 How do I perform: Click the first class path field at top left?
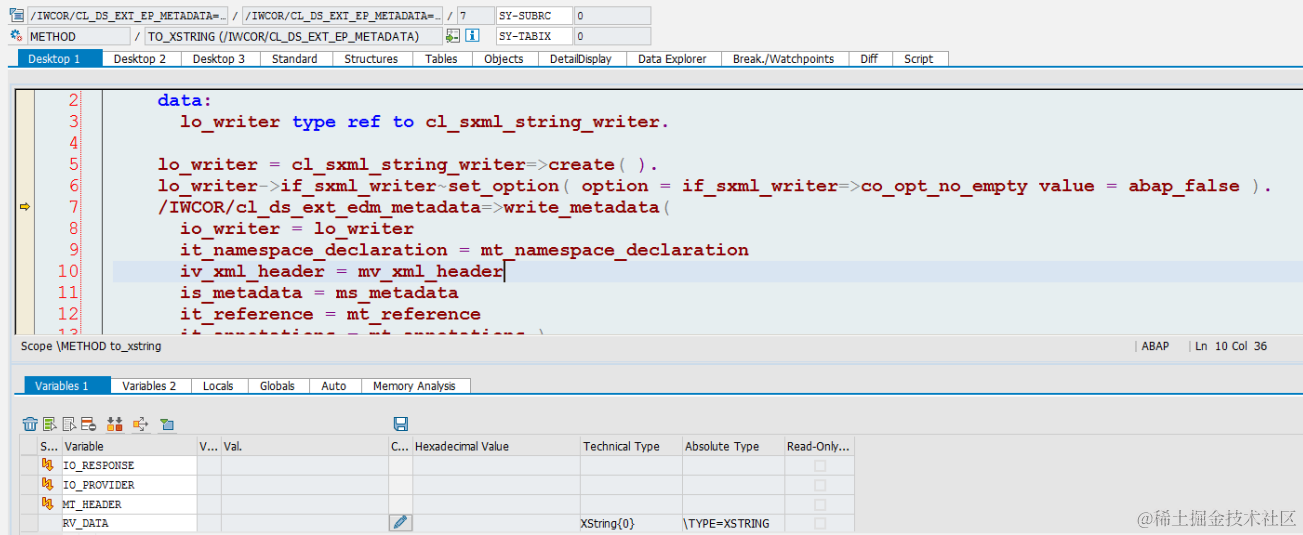(x=128, y=16)
